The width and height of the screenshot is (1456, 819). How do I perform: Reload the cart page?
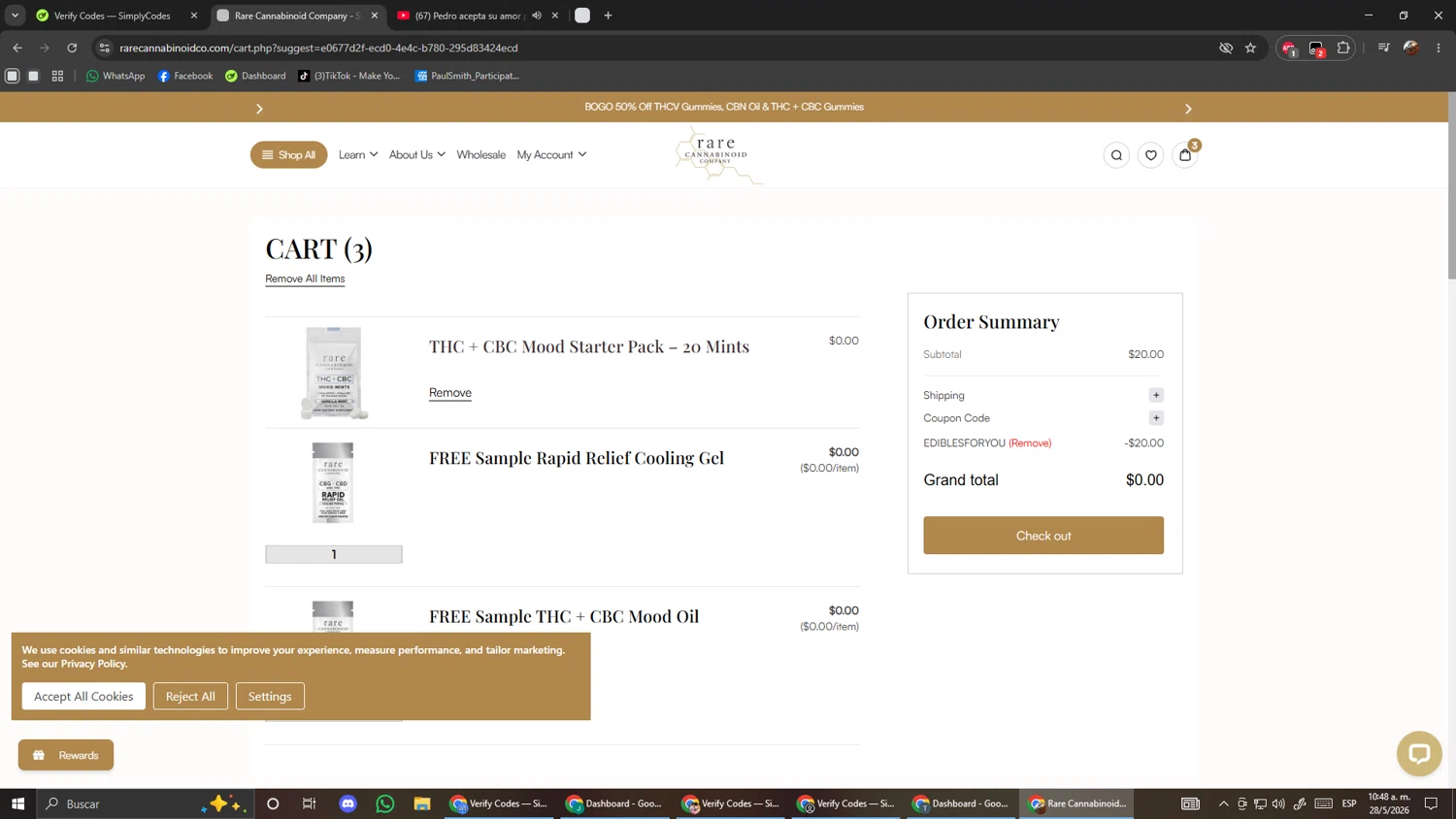(72, 48)
